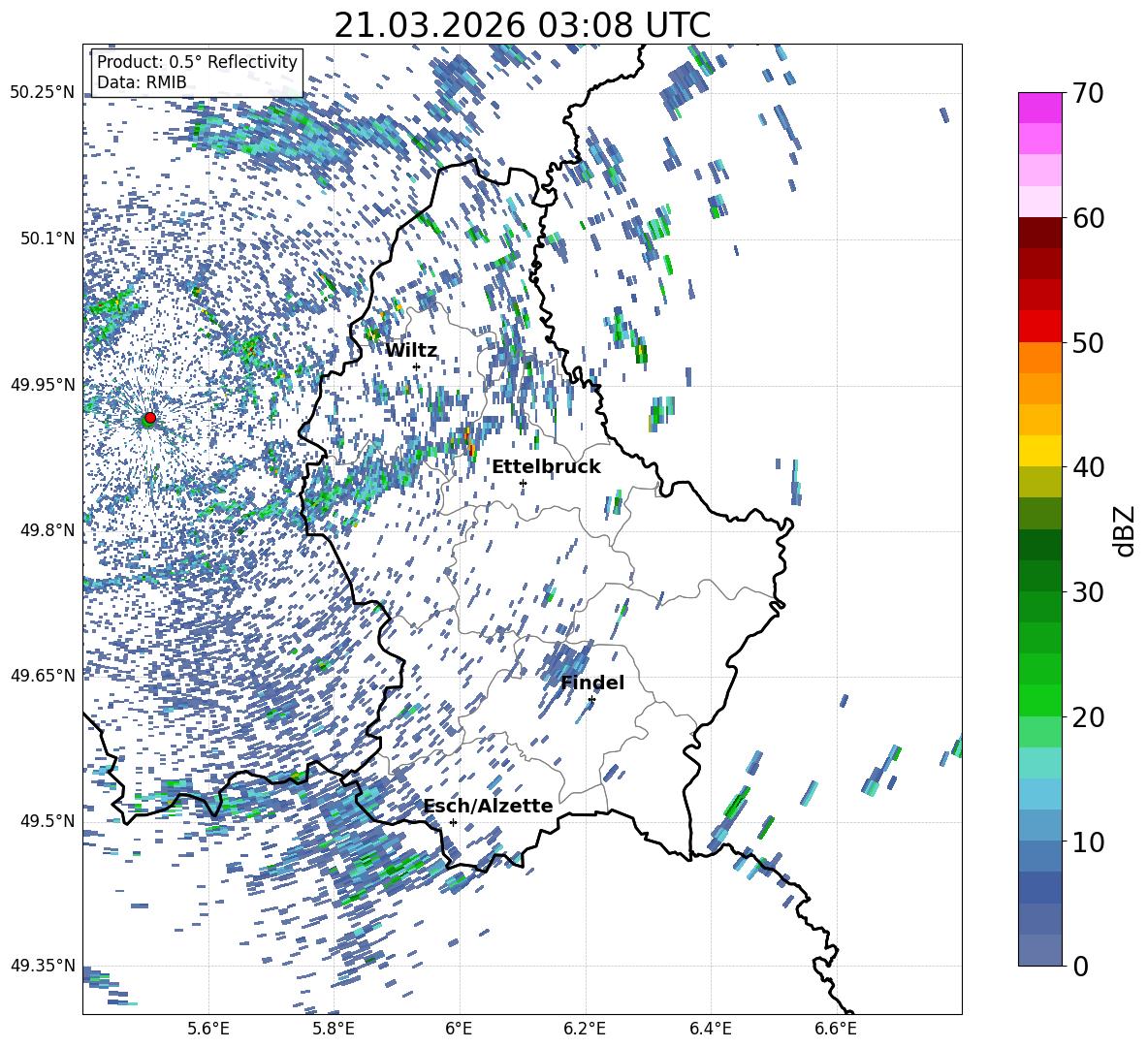Pick the dark maroon band below 60
This screenshot has height=1048, width=1148.
coord(1040,233)
